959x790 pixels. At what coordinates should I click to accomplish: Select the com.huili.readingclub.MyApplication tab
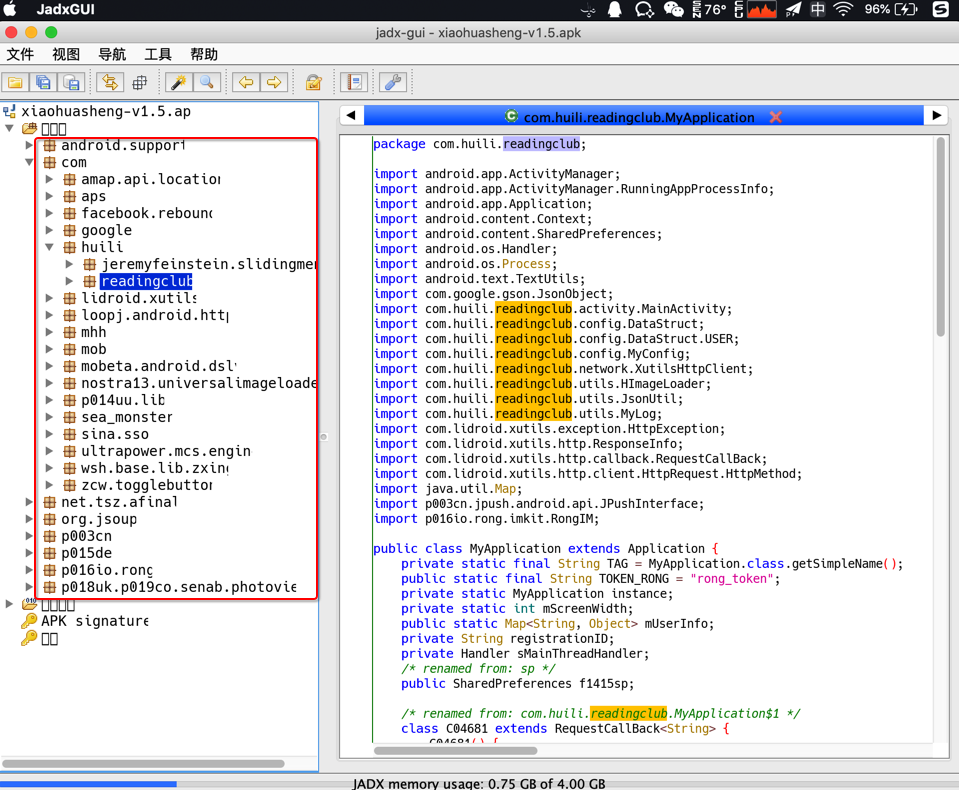point(639,117)
